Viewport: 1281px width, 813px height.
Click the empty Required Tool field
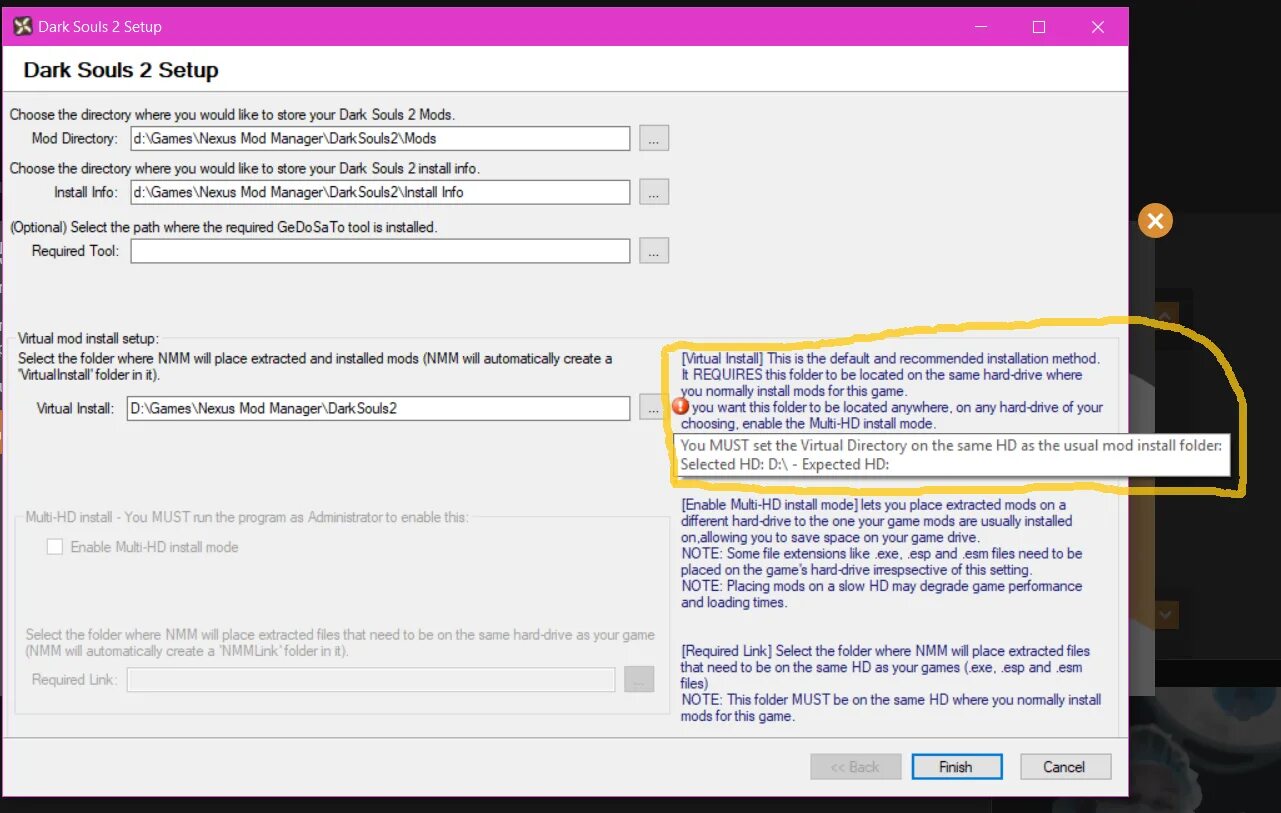click(x=380, y=251)
